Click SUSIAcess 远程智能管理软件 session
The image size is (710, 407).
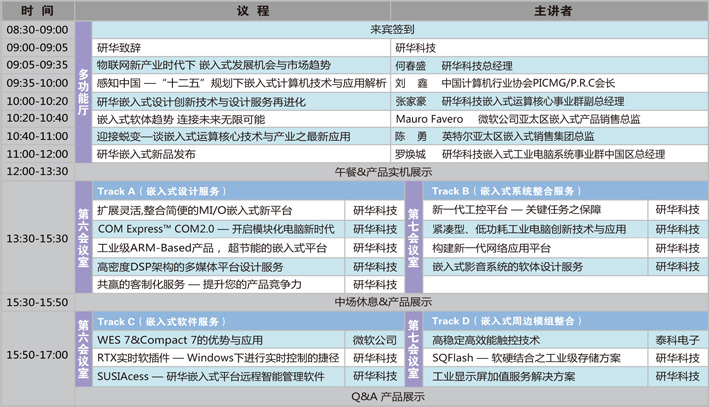point(218,377)
